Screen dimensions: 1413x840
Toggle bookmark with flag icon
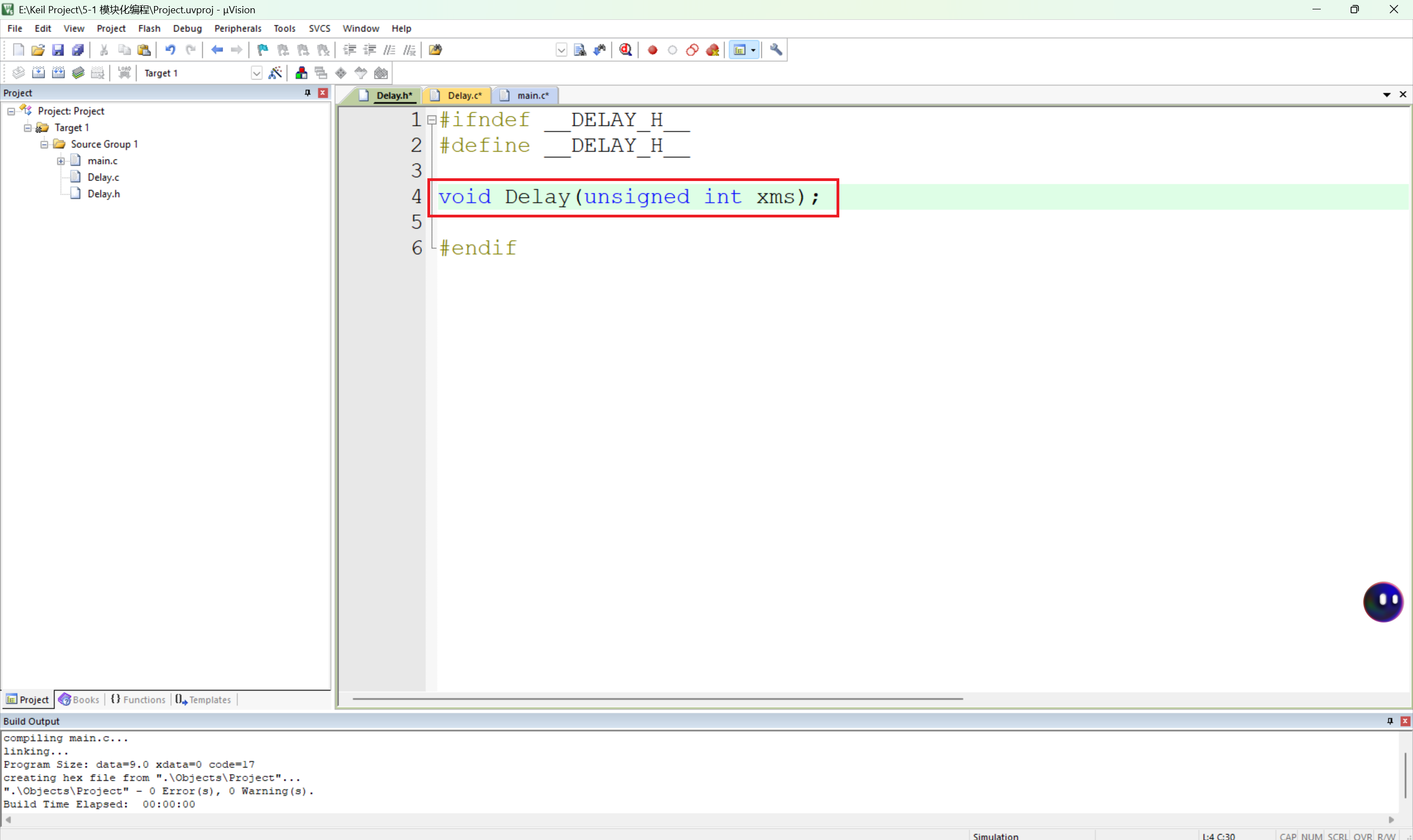(262, 50)
